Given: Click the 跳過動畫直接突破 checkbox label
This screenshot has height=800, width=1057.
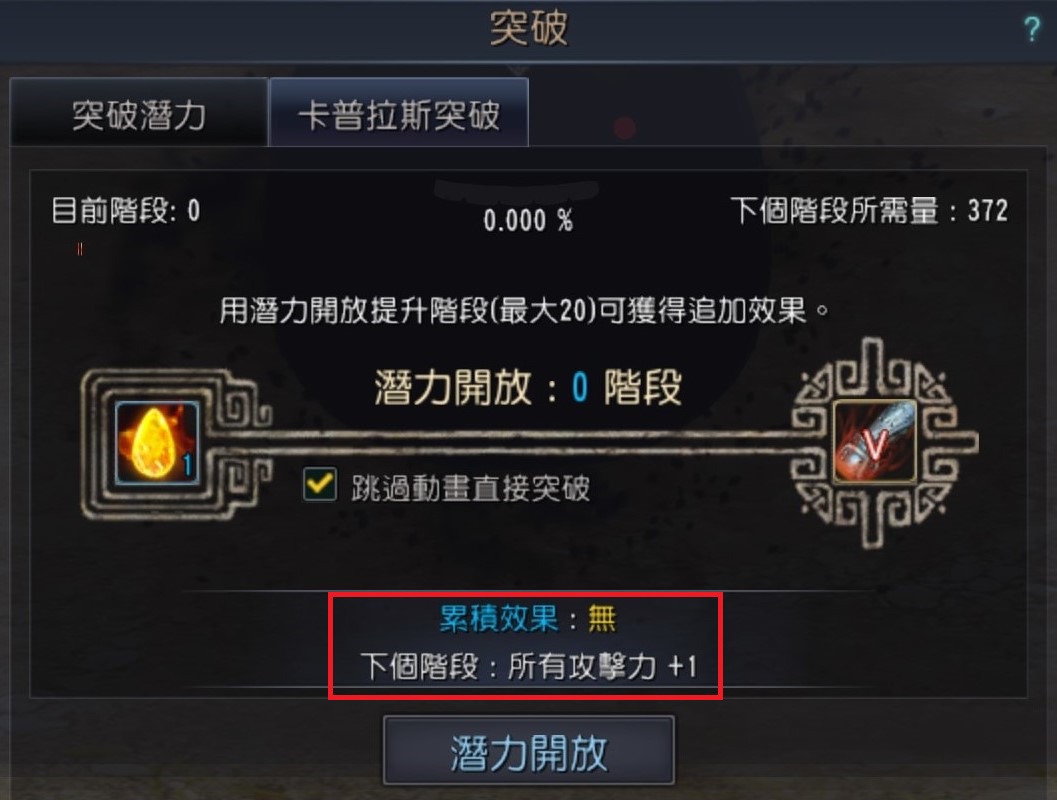Looking at the screenshot, I should pyautogui.click(x=470, y=488).
